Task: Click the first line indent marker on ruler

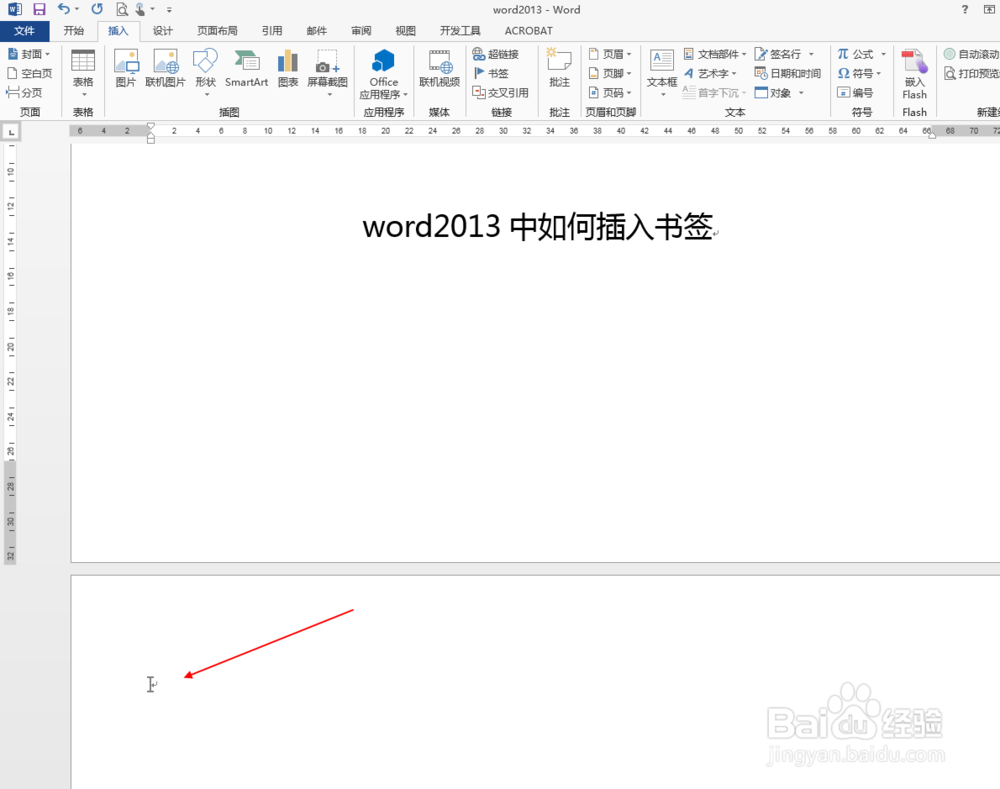Action: point(151,126)
